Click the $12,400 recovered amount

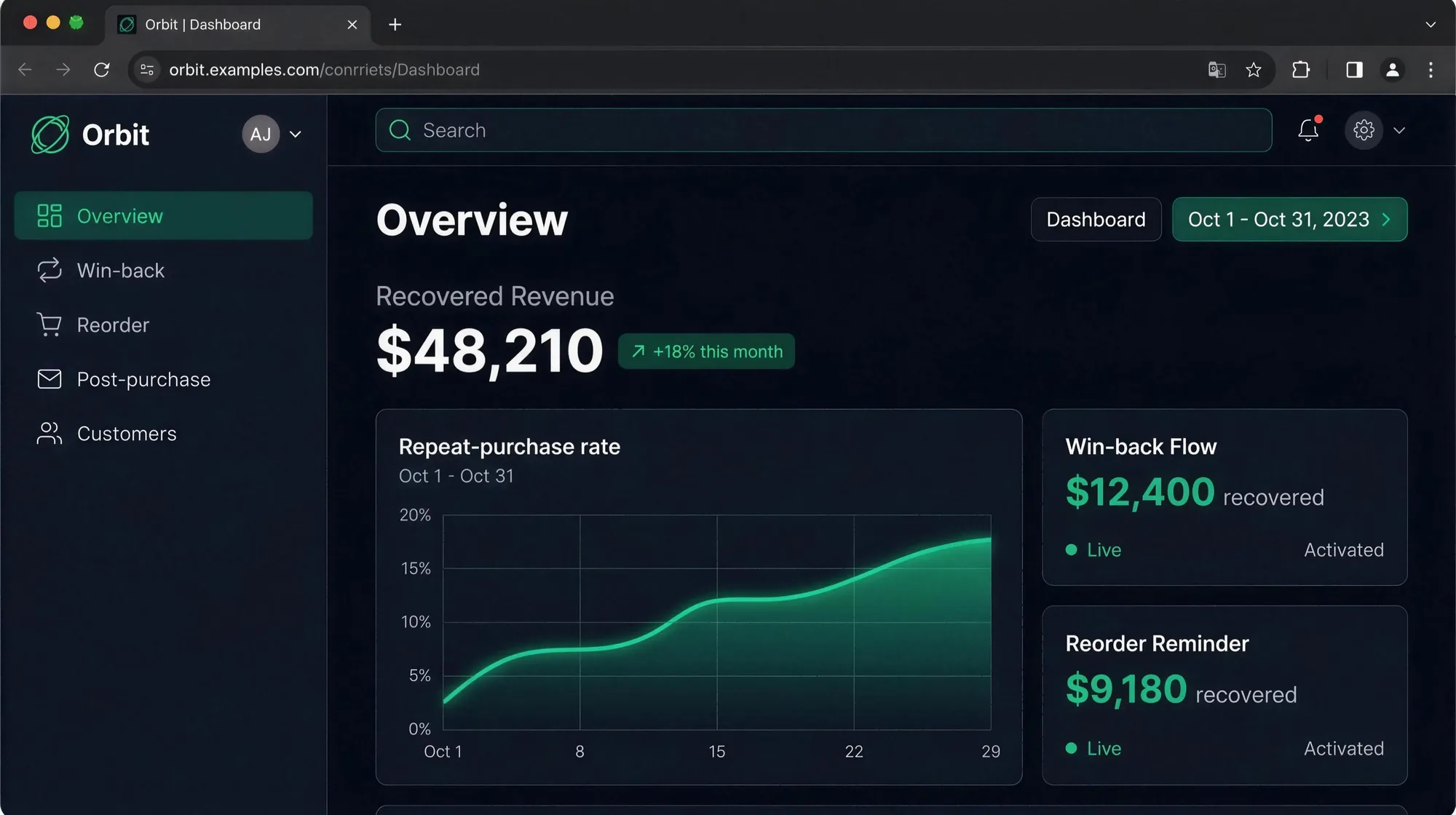[x=1140, y=492]
